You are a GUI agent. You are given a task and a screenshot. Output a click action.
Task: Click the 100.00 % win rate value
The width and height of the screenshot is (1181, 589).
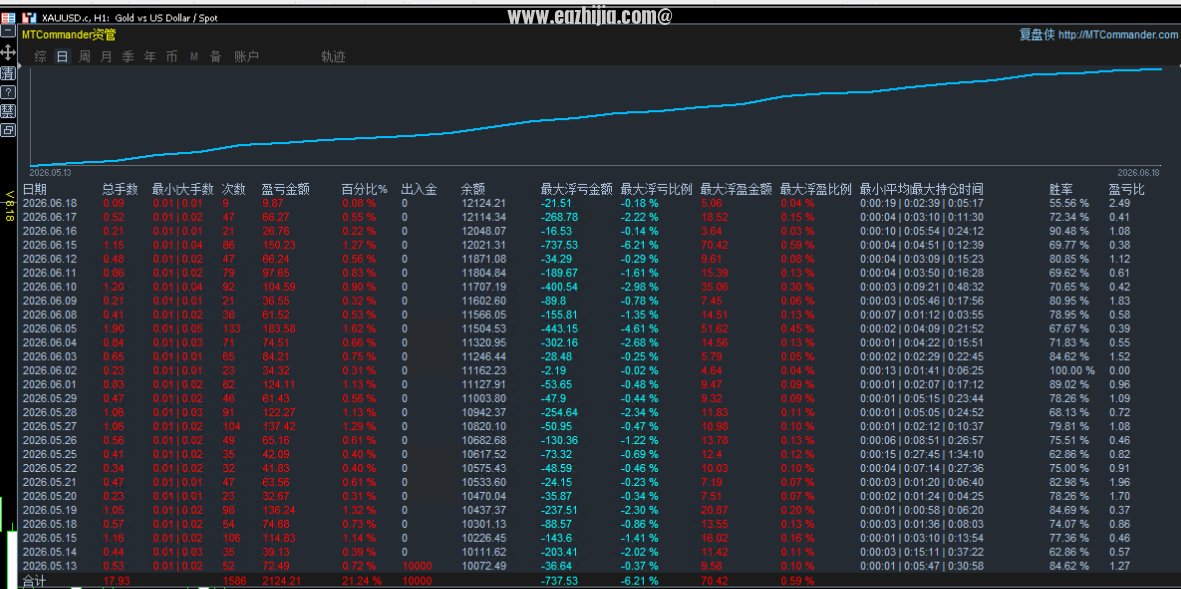(1073, 371)
